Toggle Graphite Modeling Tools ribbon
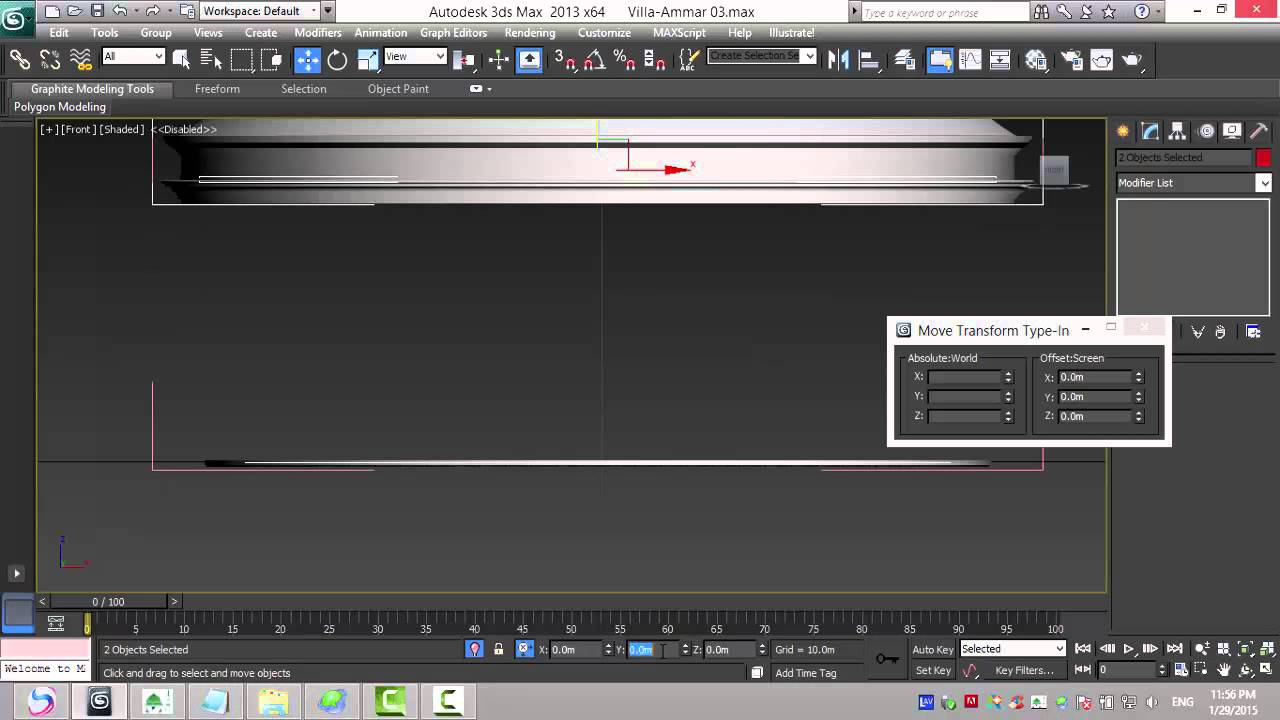Screen dimensions: 1280x720 click(940, 60)
